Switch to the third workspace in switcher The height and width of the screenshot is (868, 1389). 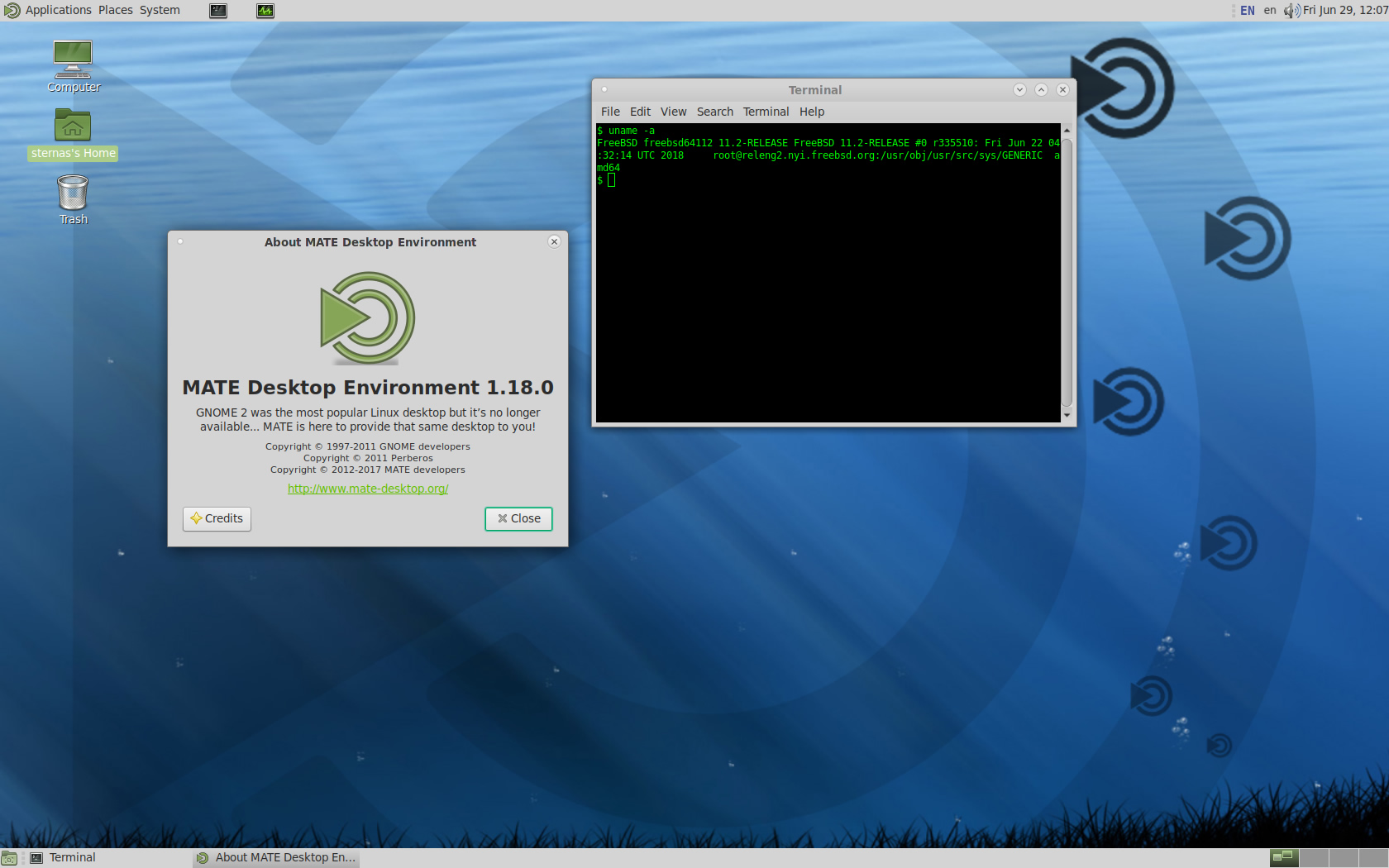pos(1344,858)
